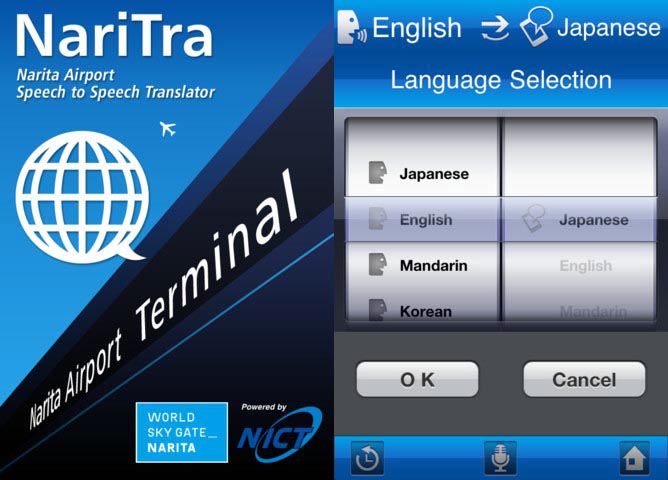
Task: Tap the NICT powered-by logo
Action: 280,434
